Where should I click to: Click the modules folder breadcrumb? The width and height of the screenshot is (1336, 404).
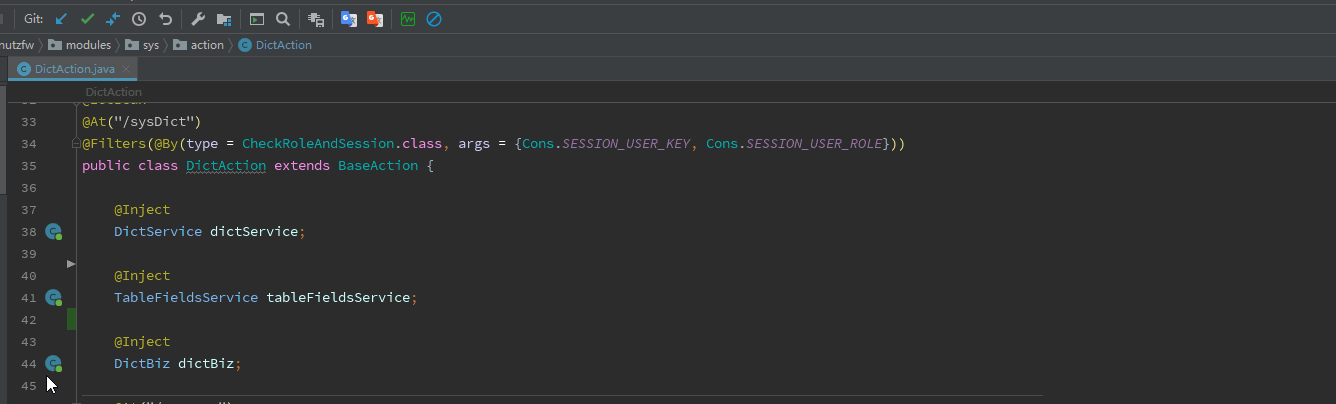80,45
